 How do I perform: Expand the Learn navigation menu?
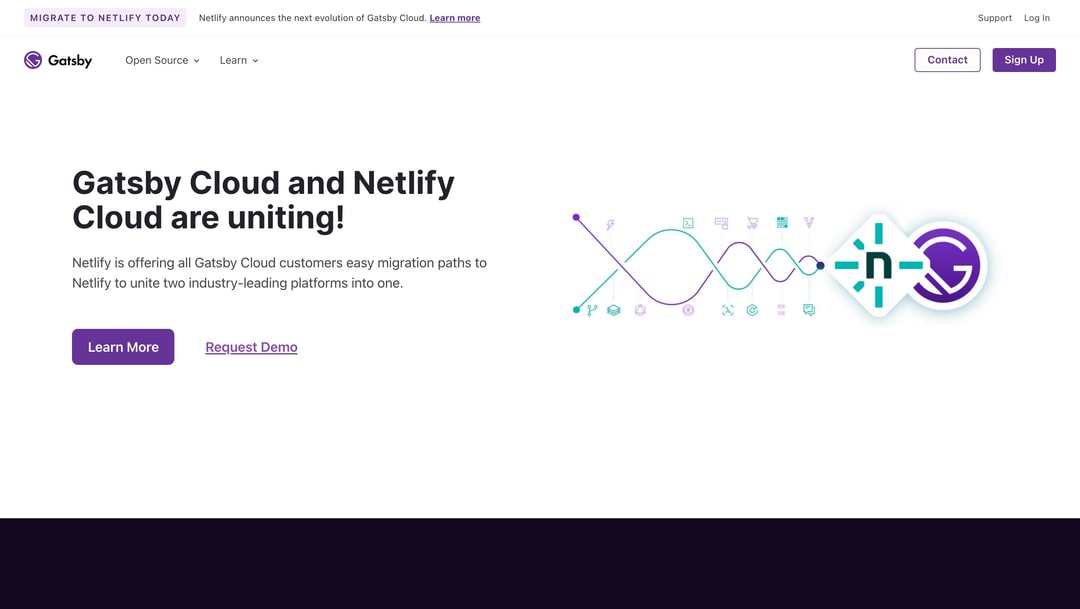click(x=239, y=61)
